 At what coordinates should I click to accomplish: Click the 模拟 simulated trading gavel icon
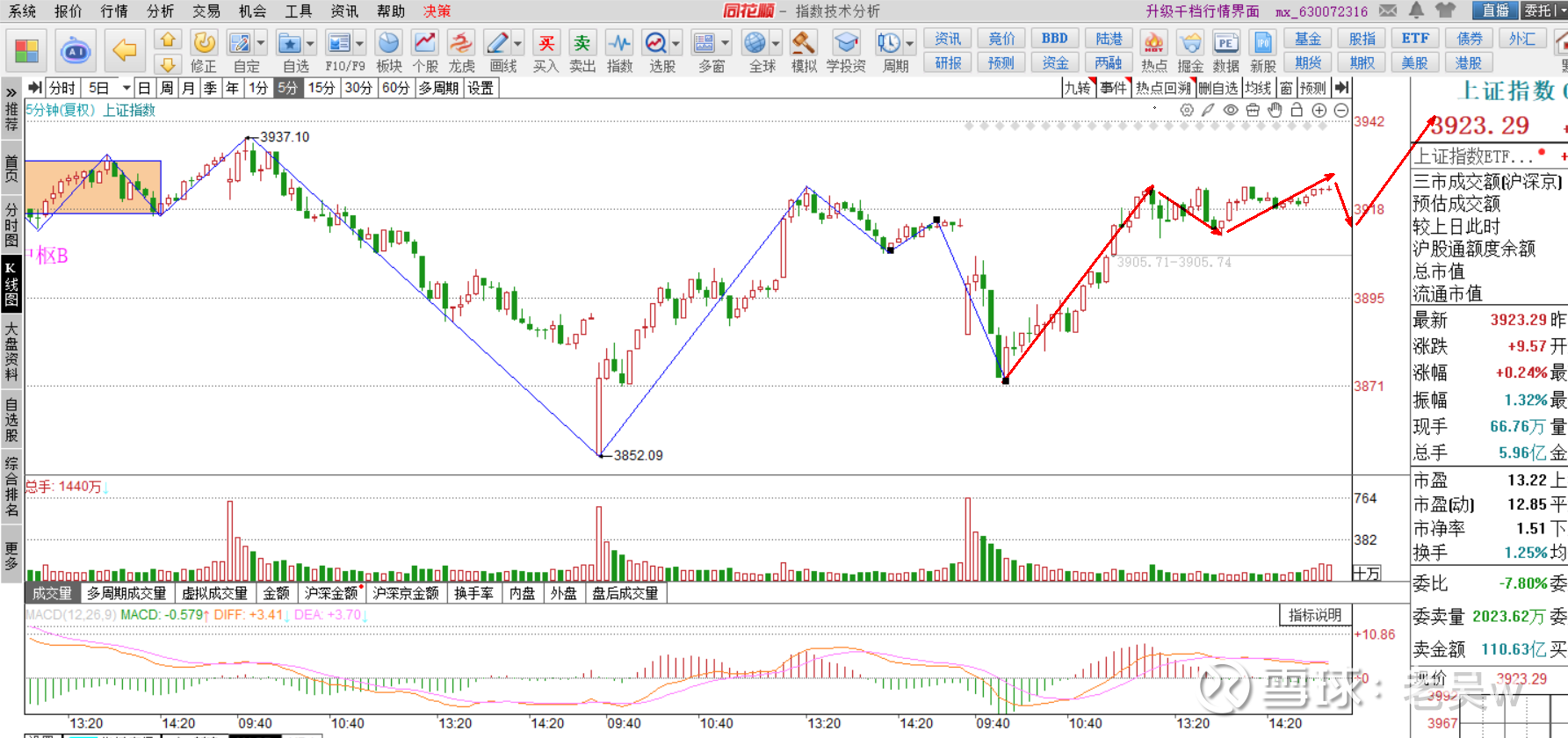(x=803, y=44)
